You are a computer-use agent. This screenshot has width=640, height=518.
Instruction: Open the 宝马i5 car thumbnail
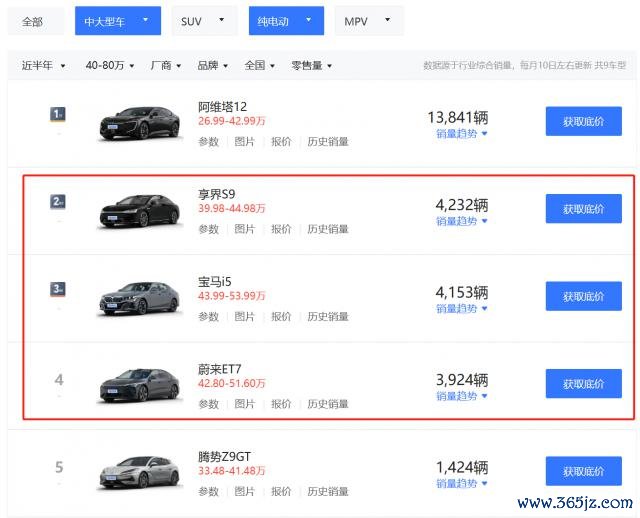(140, 299)
